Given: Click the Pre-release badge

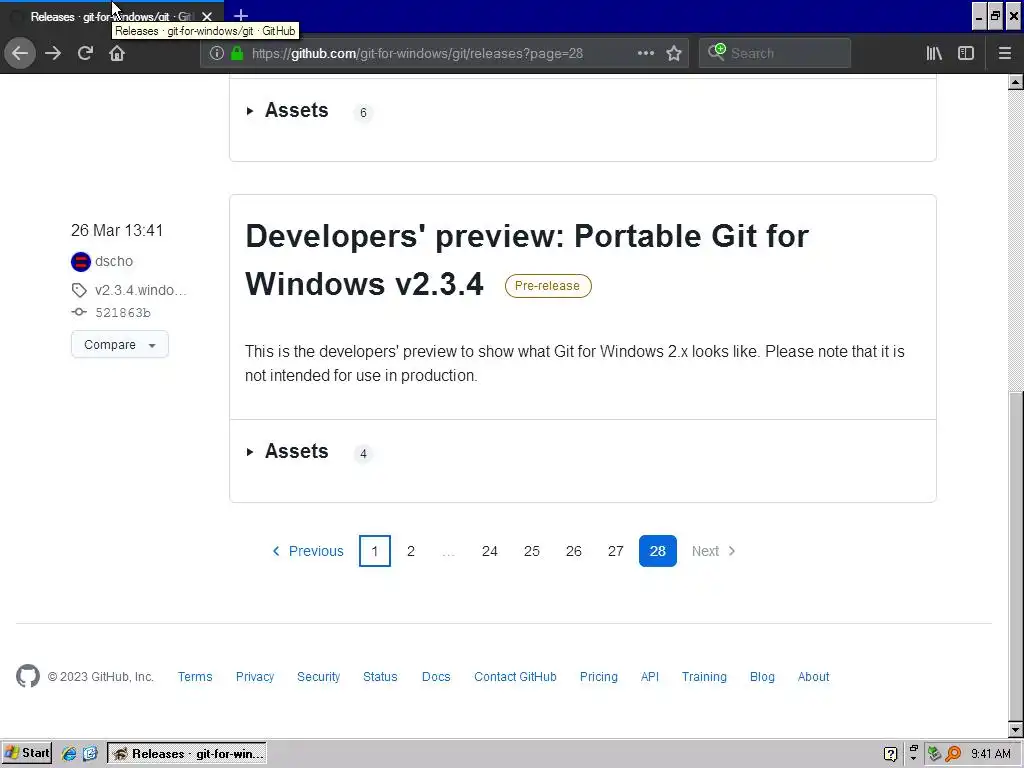Looking at the screenshot, I should 547,286.
